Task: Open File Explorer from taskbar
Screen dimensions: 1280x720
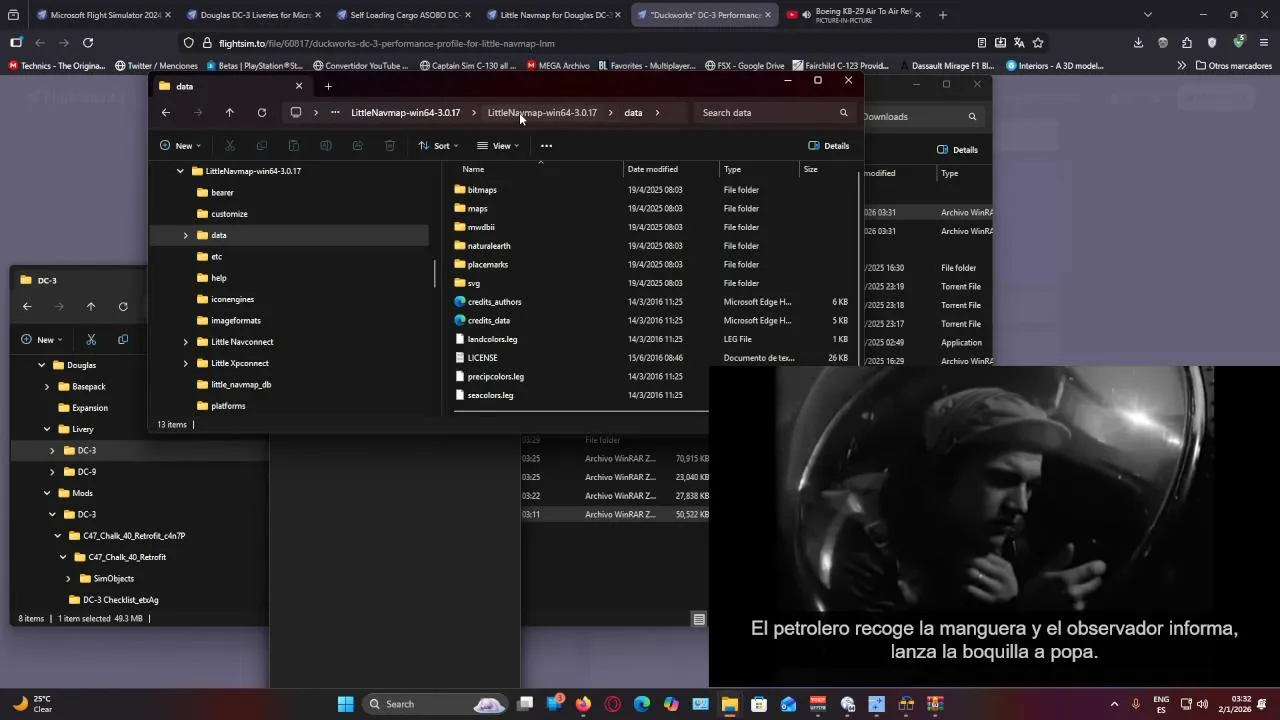Action: 729,704
